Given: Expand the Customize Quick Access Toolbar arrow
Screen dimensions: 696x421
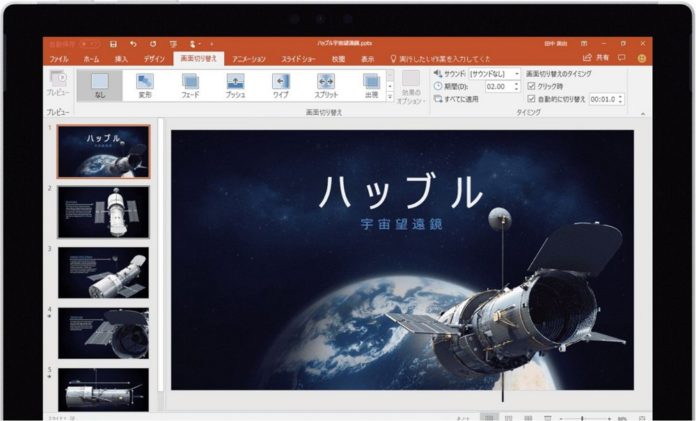Looking at the screenshot, I should coord(212,44).
